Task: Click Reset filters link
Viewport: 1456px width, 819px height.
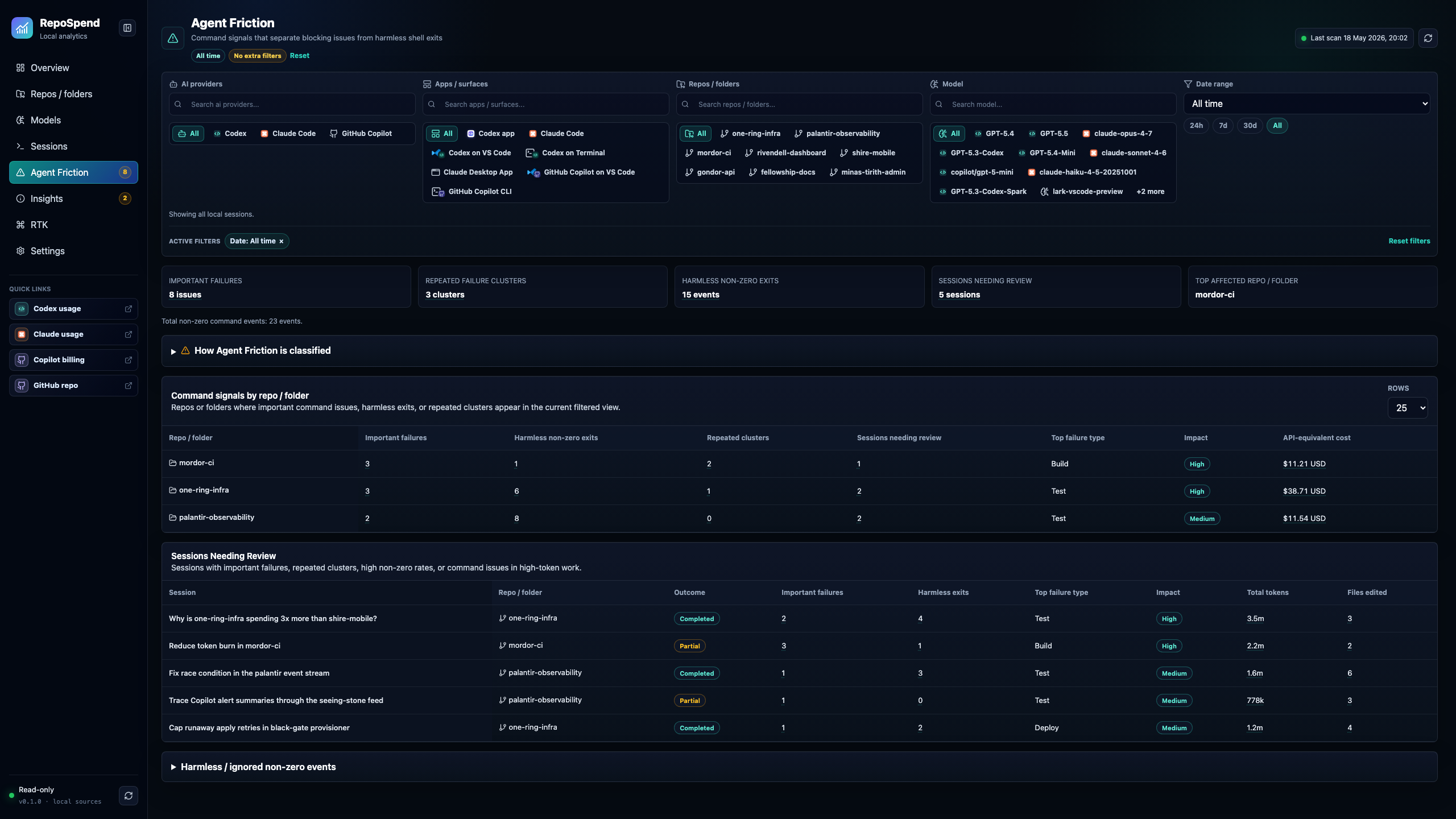Action: [x=1409, y=241]
